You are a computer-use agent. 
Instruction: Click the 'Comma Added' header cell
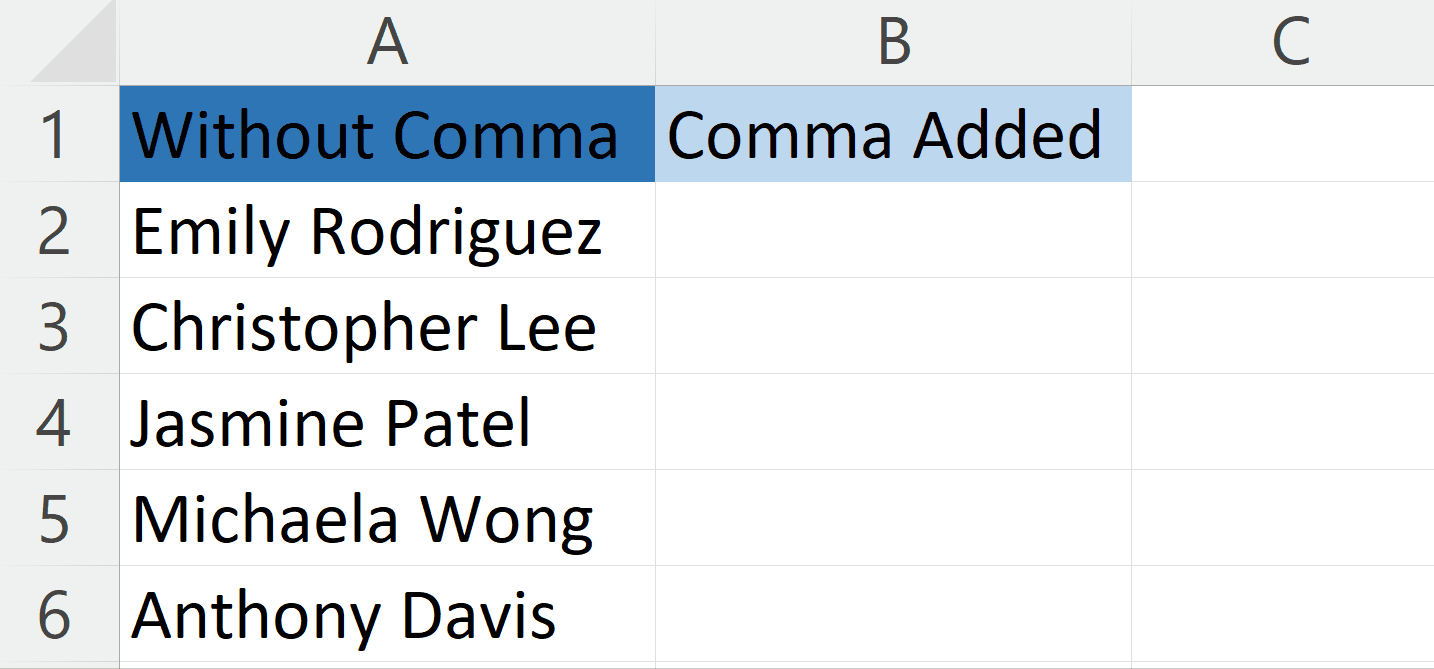click(892, 135)
